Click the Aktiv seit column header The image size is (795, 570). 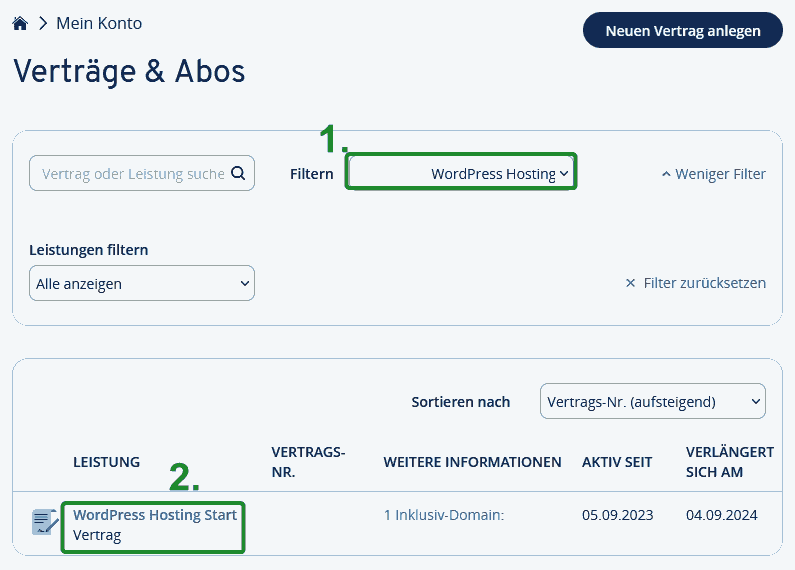click(x=617, y=462)
